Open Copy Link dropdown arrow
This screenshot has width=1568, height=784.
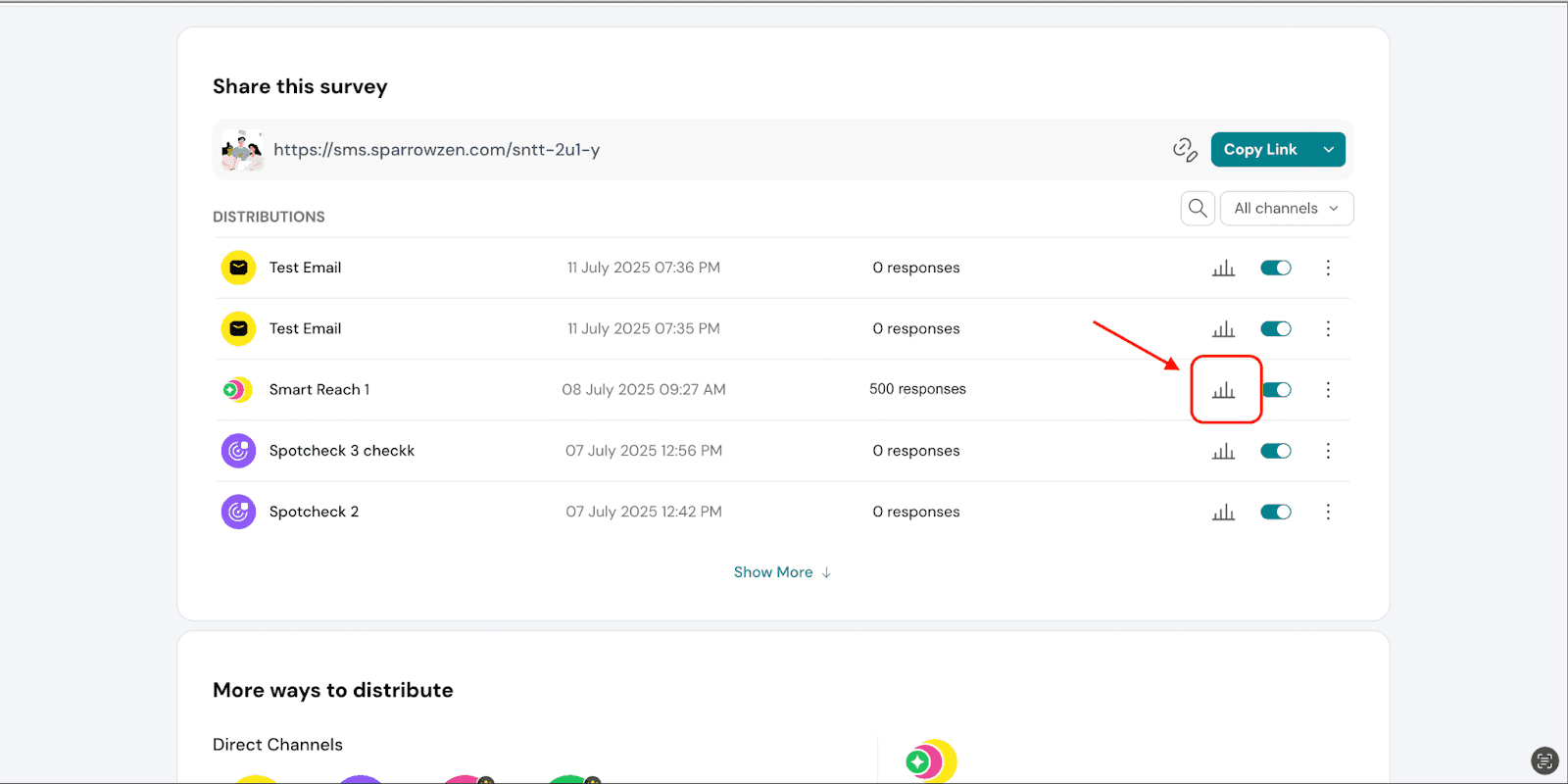click(1329, 150)
